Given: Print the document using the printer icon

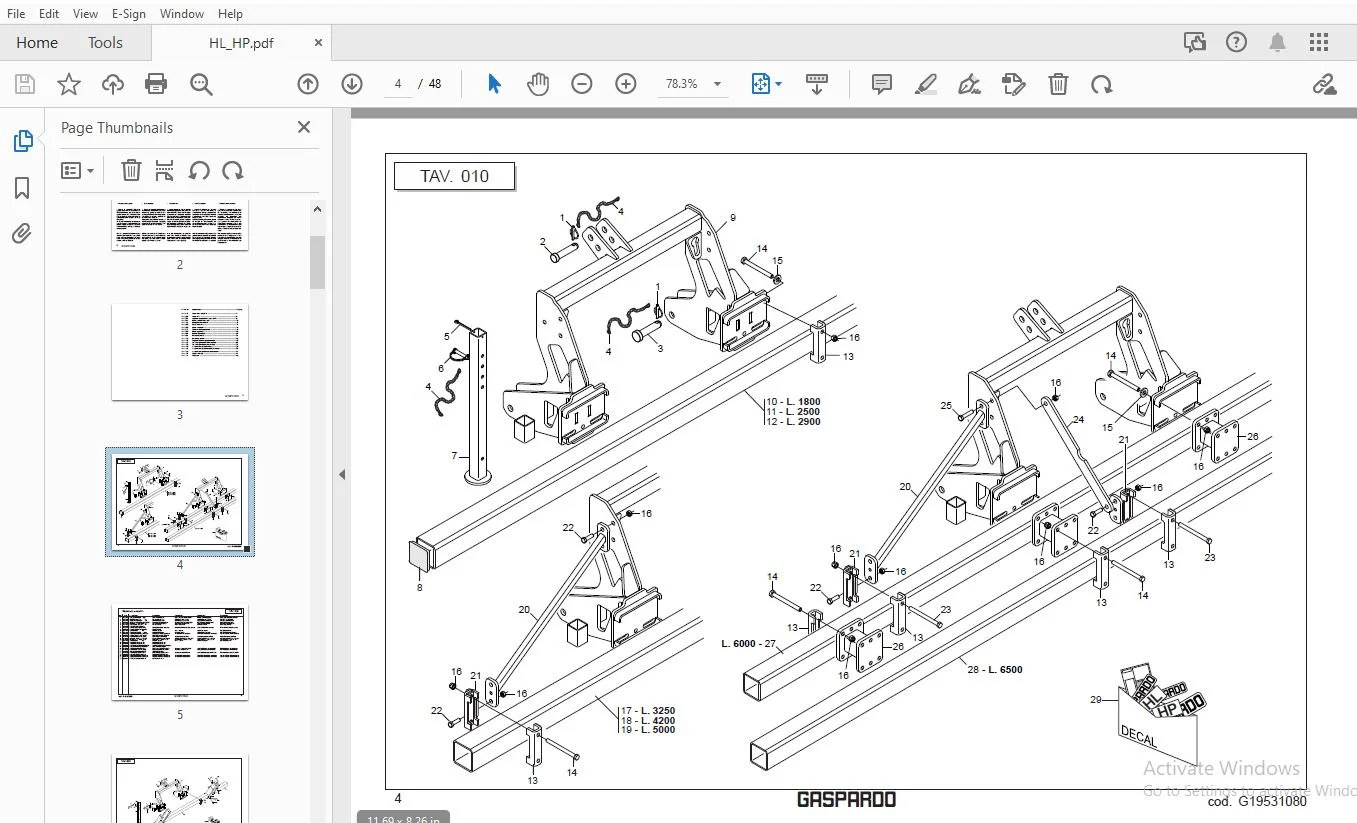Looking at the screenshot, I should coord(156,84).
